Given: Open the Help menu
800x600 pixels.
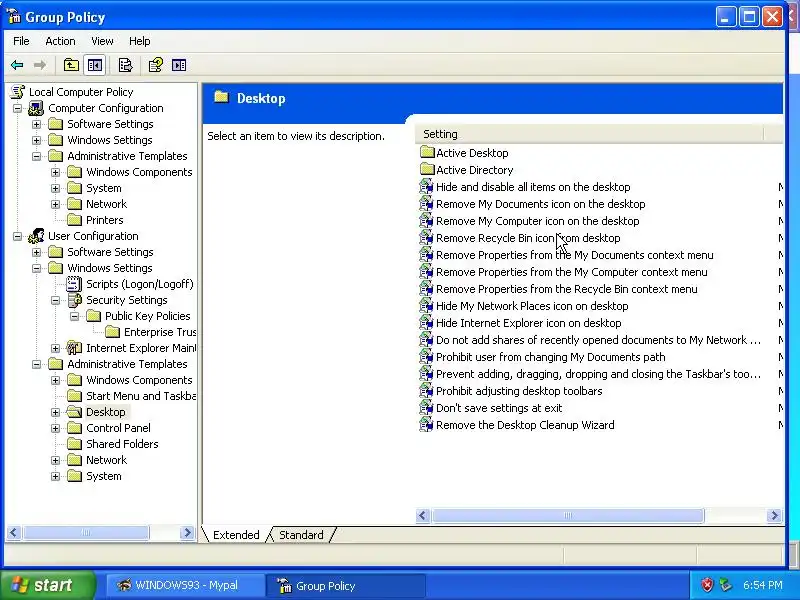Looking at the screenshot, I should coord(139,41).
